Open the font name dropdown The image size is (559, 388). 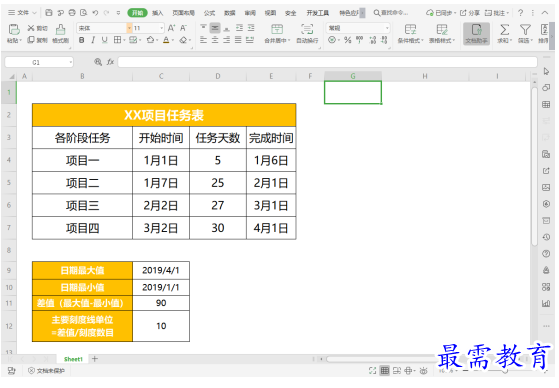(x=129, y=28)
